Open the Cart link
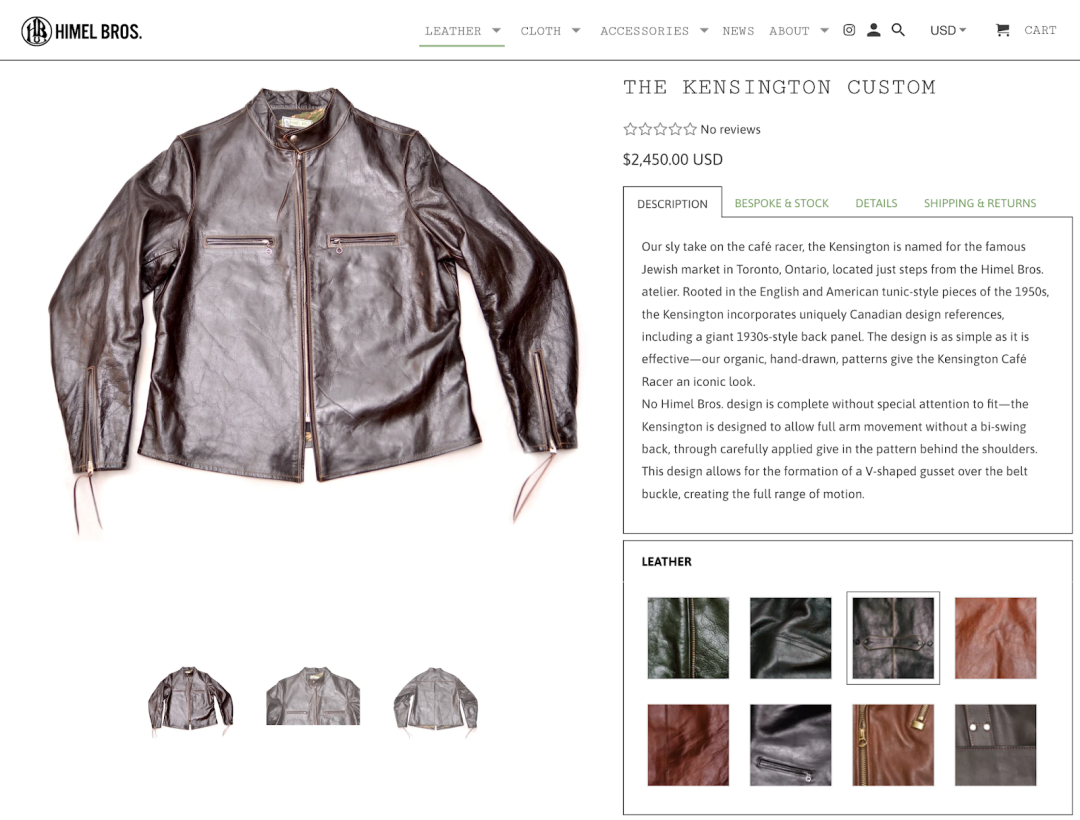This screenshot has width=1080, height=820. tap(1040, 30)
